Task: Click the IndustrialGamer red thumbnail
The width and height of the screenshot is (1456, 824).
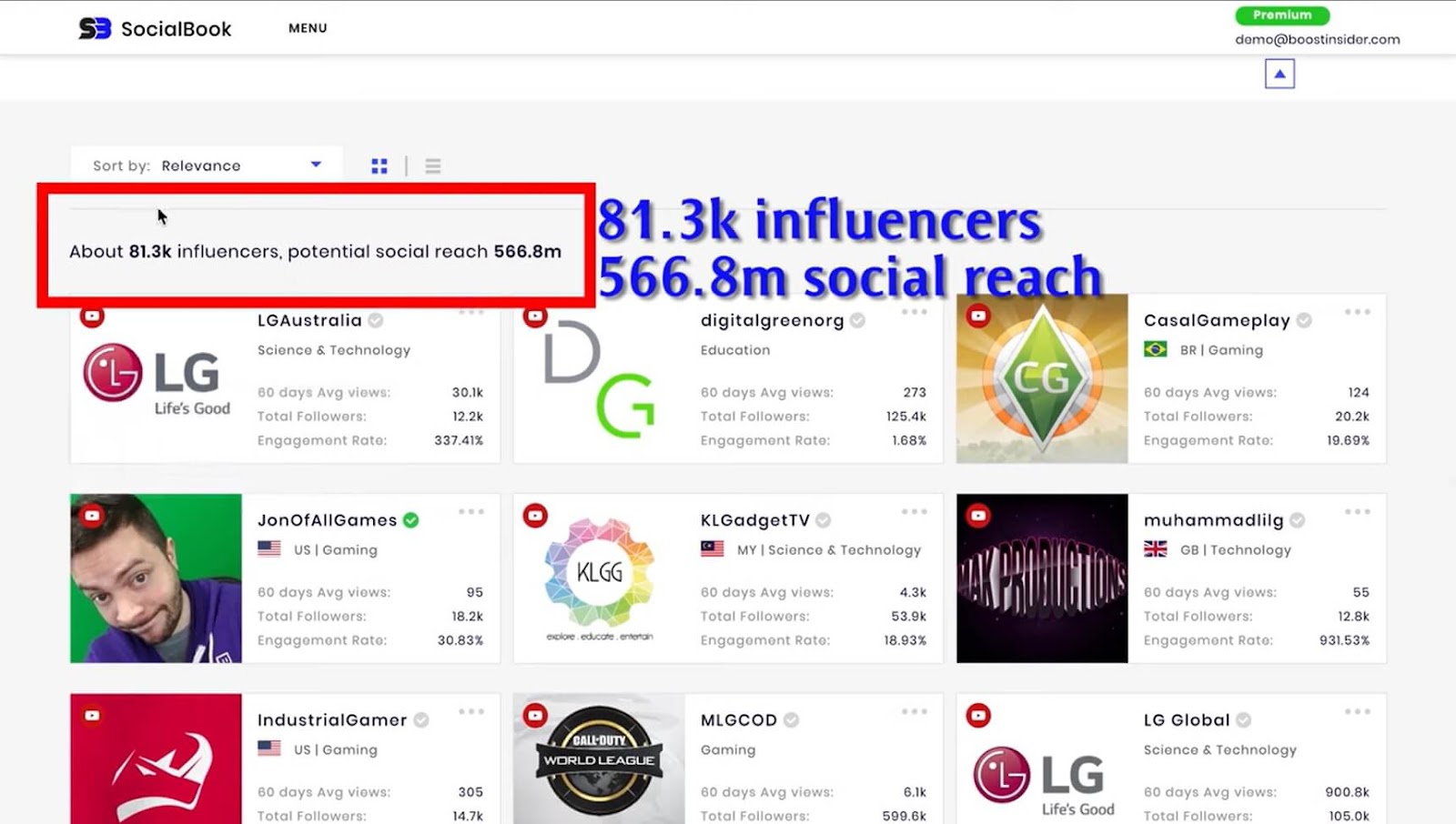Action: pos(157,759)
